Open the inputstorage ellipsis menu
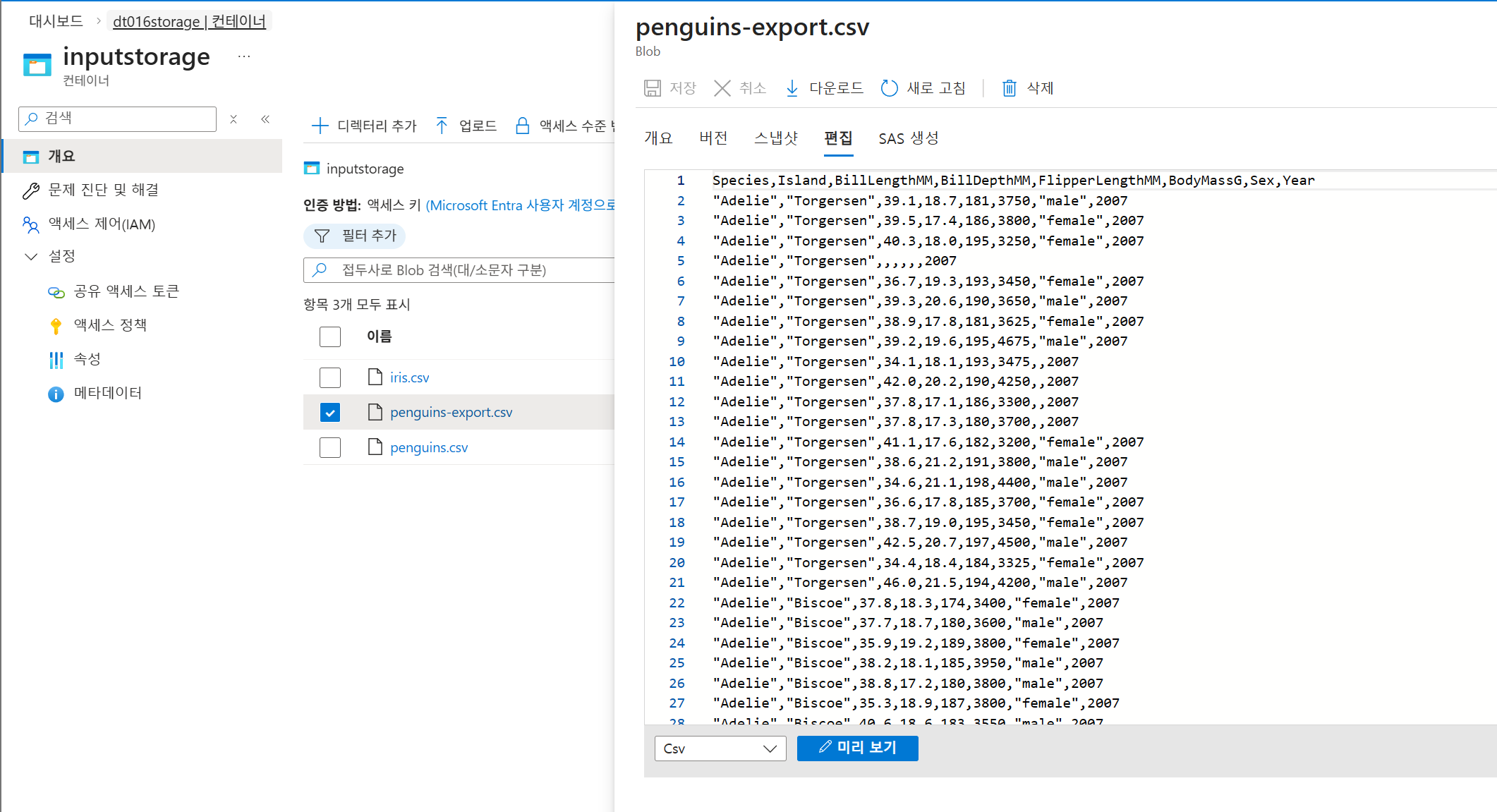 tap(244, 56)
